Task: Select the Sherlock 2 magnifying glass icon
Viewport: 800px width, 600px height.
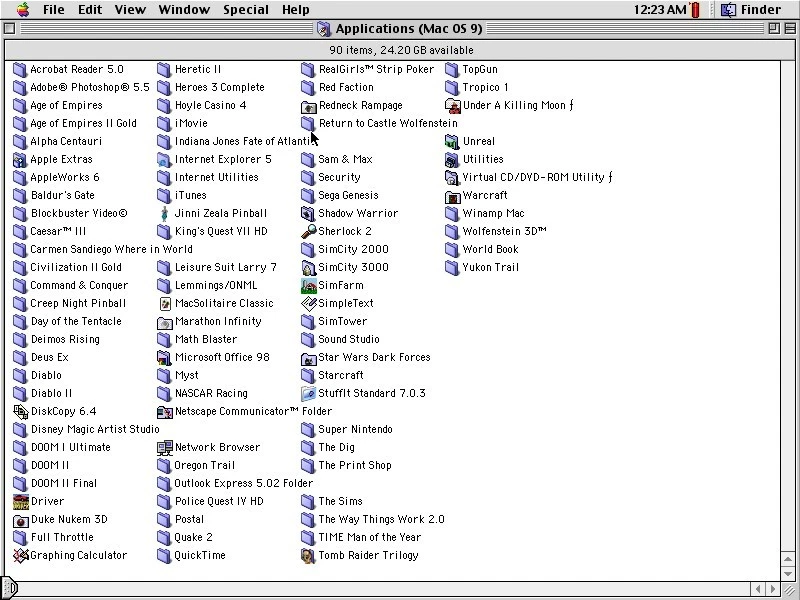Action: coord(309,231)
